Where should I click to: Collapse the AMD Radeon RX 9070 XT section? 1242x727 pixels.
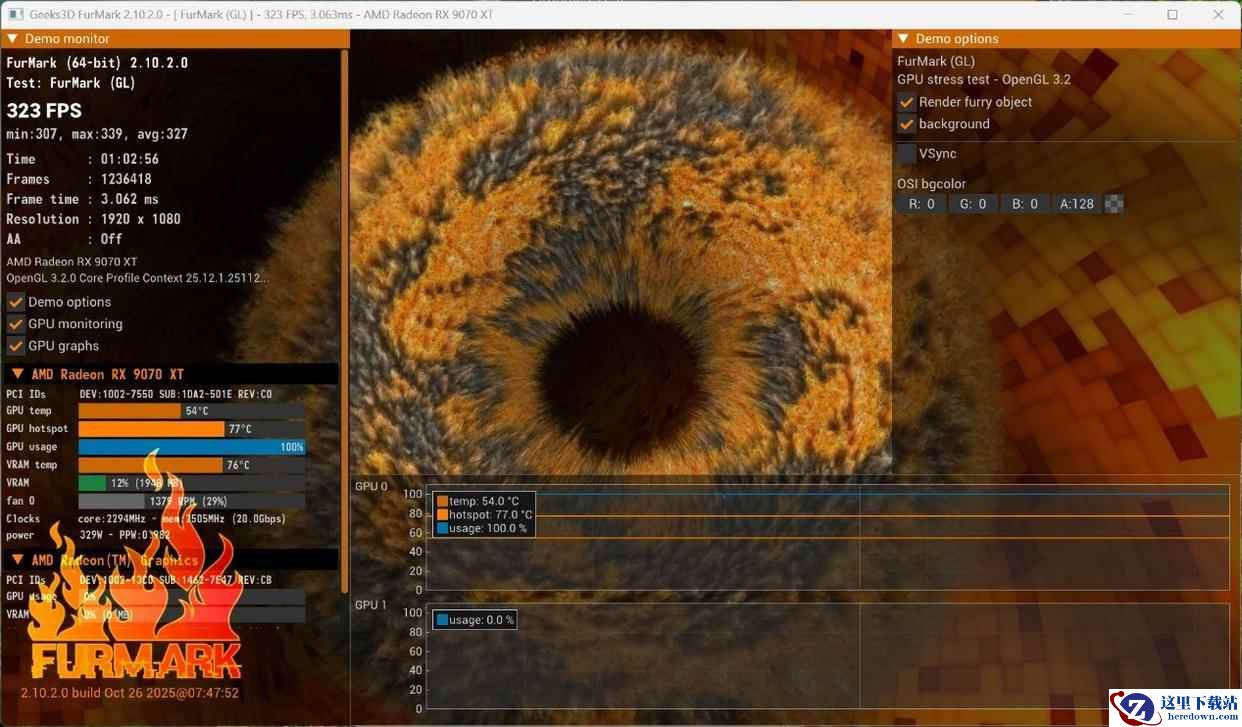tap(17, 374)
